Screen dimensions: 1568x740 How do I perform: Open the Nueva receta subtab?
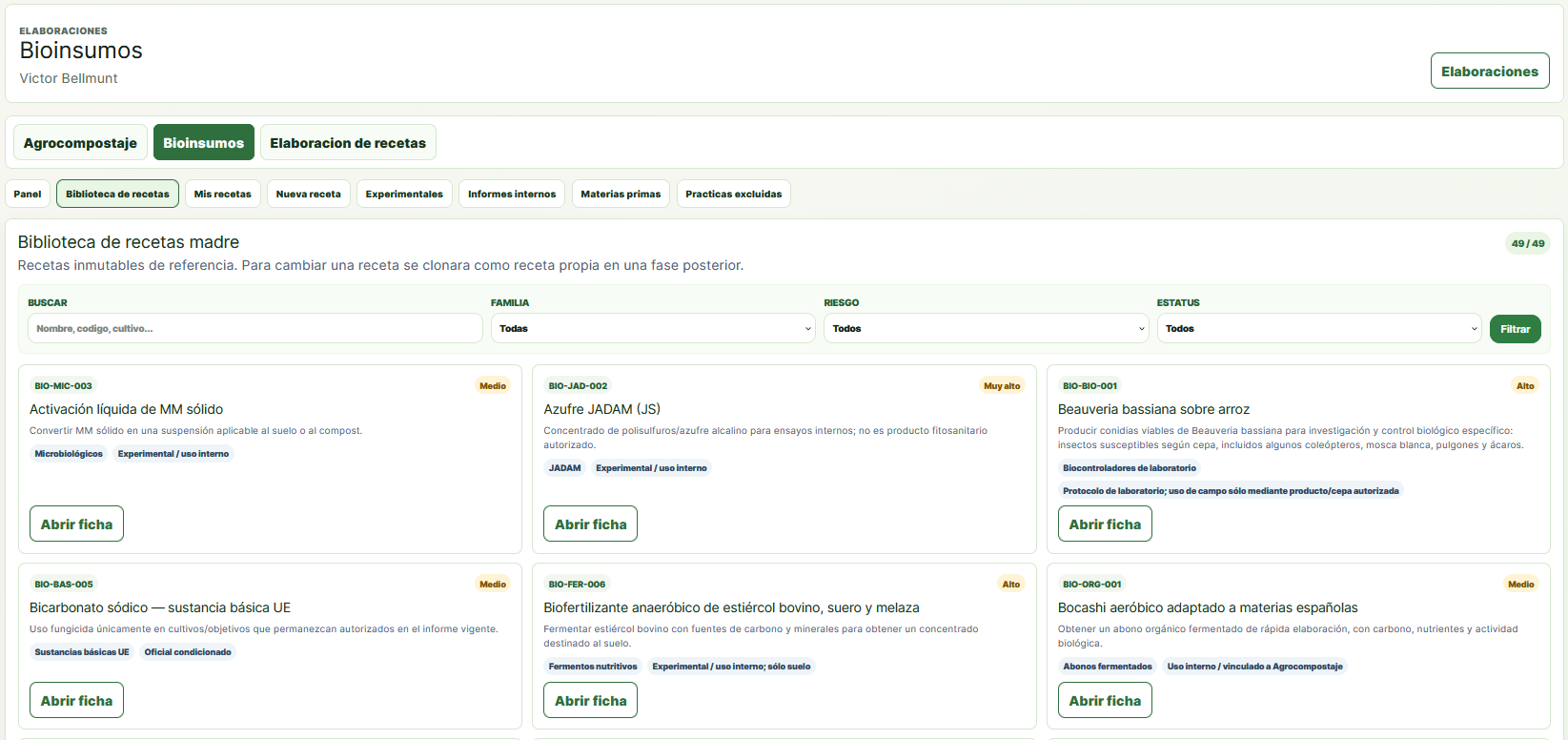[308, 194]
